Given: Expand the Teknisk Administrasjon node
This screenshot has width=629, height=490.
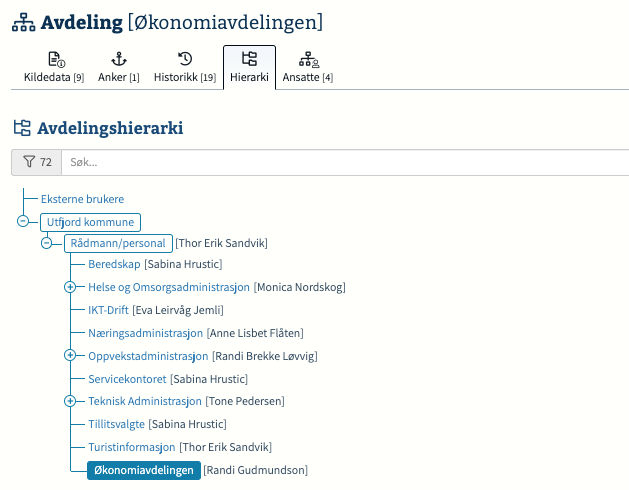Looking at the screenshot, I should [x=70, y=401].
